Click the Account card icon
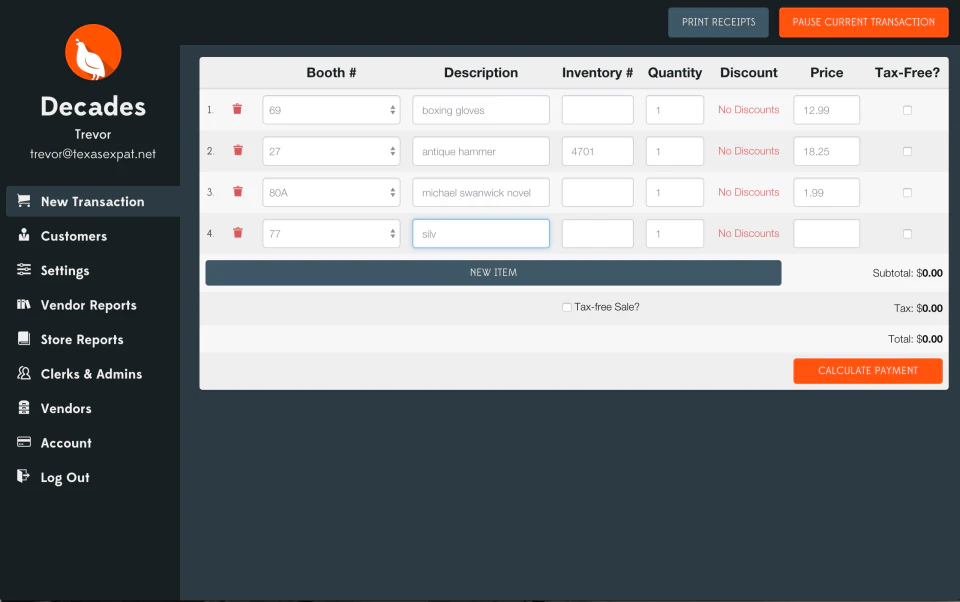This screenshot has width=960, height=602. [x=22, y=443]
